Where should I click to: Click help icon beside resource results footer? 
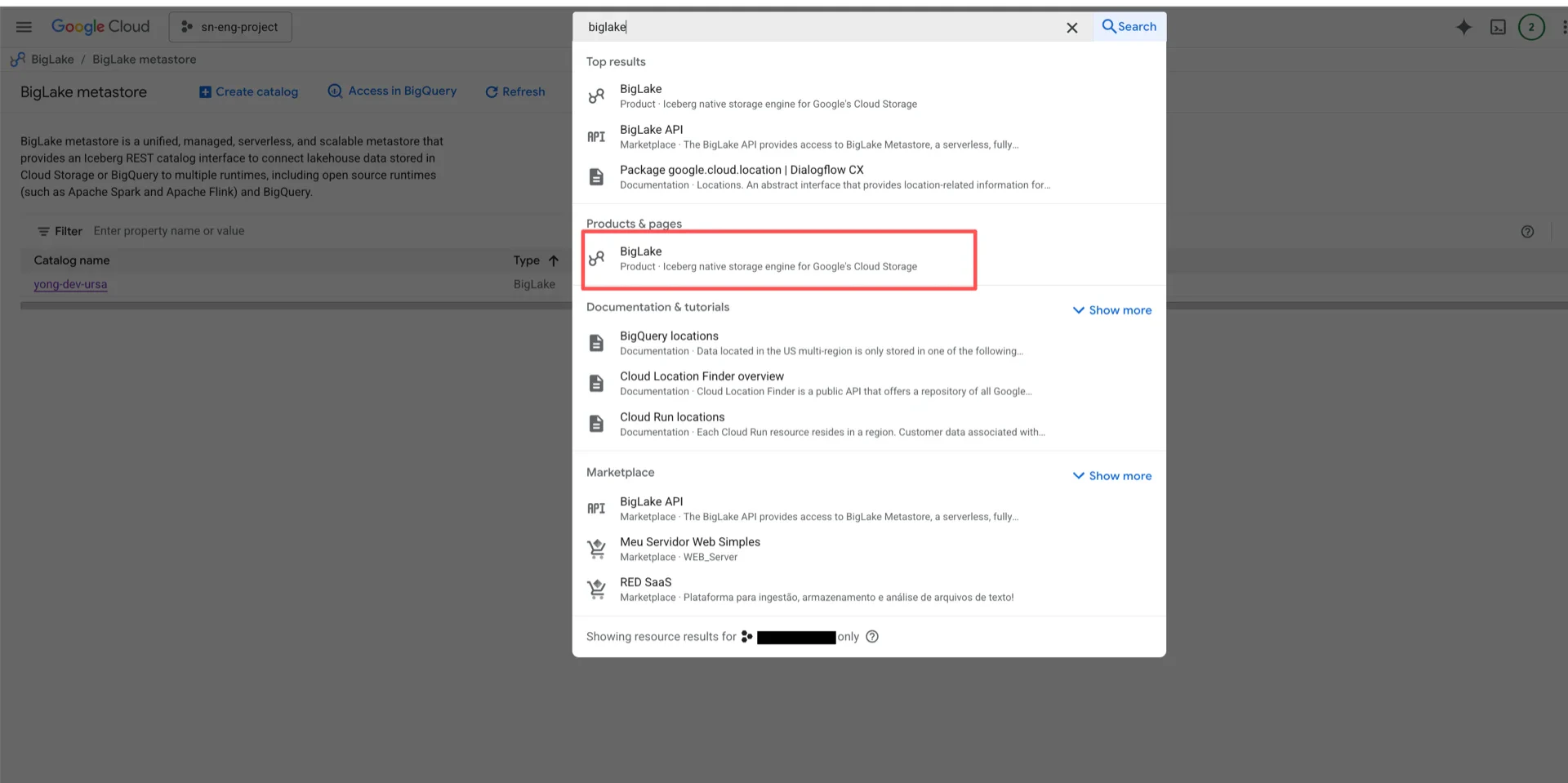pyautogui.click(x=872, y=637)
